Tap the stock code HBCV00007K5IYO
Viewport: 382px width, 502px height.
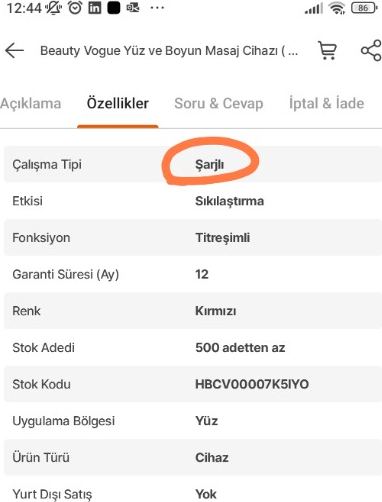click(252, 384)
